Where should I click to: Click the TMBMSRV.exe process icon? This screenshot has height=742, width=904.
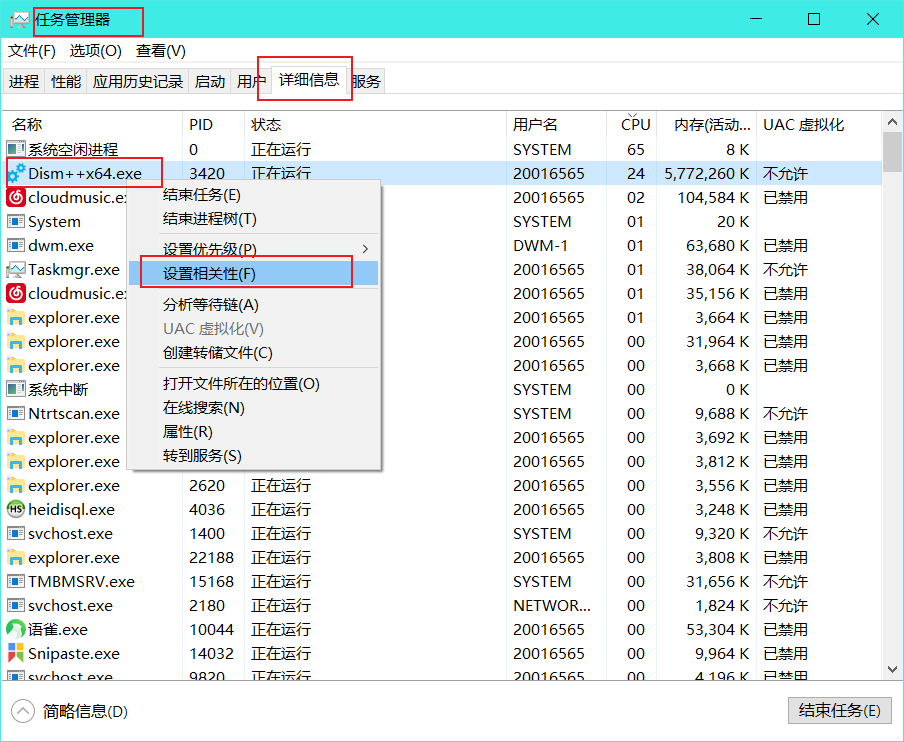click(x=16, y=582)
